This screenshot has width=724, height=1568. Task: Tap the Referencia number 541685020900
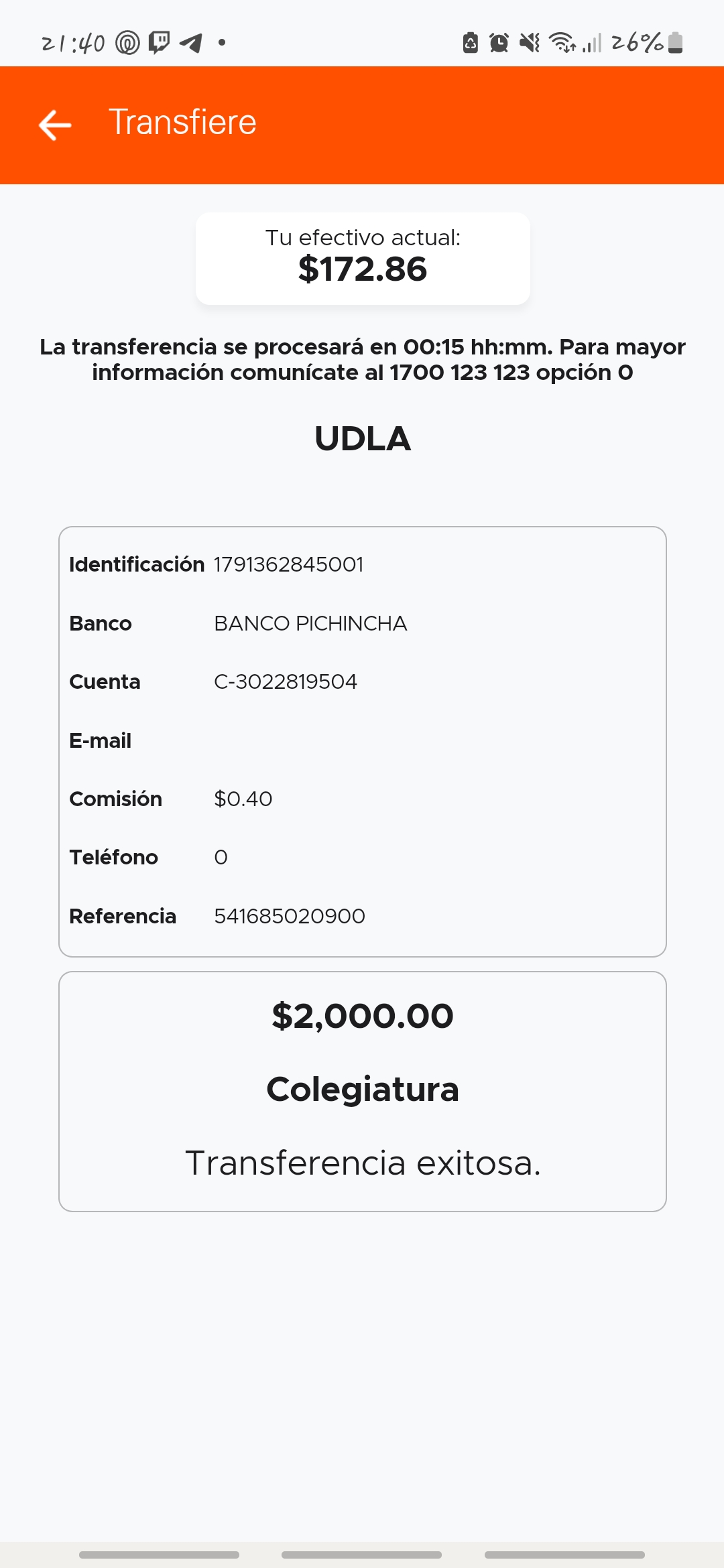(x=290, y=916)
